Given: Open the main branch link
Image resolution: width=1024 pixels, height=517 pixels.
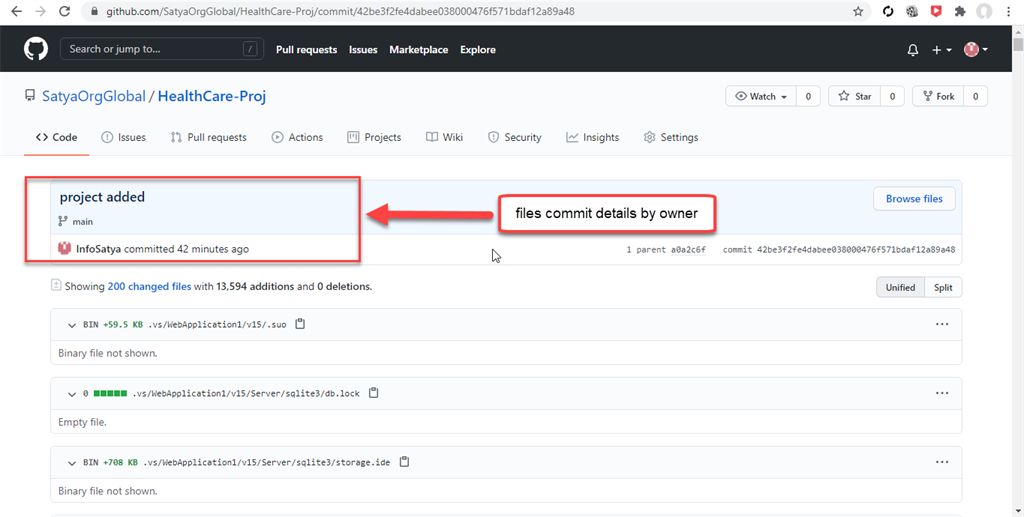Looking at the screenshot, I should click(x=82, y=221).
